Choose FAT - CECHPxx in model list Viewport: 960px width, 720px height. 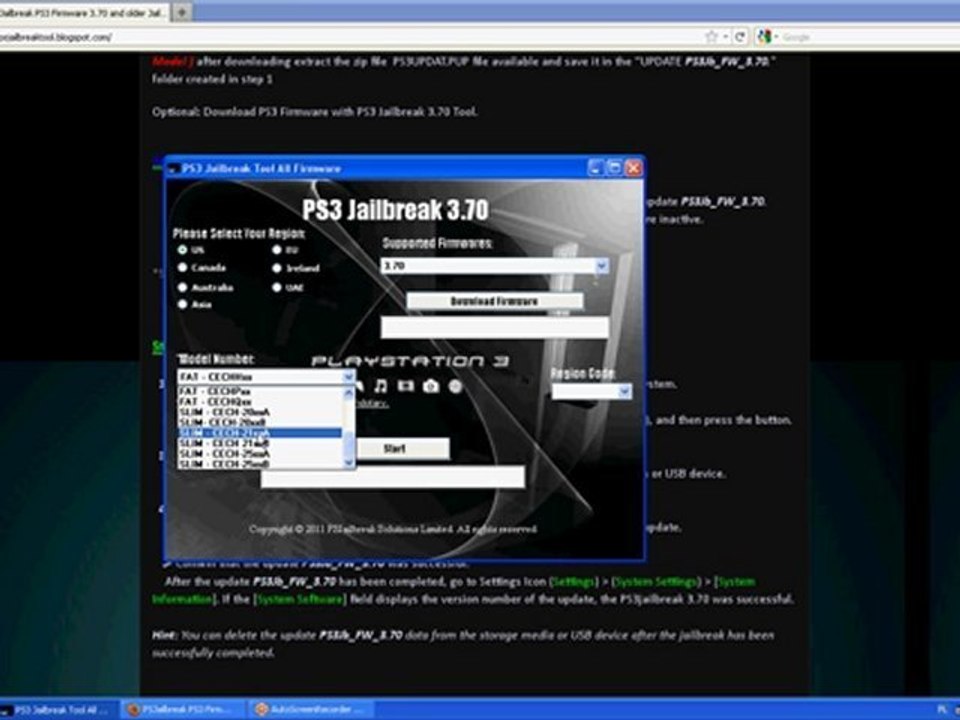click(260, 391)
